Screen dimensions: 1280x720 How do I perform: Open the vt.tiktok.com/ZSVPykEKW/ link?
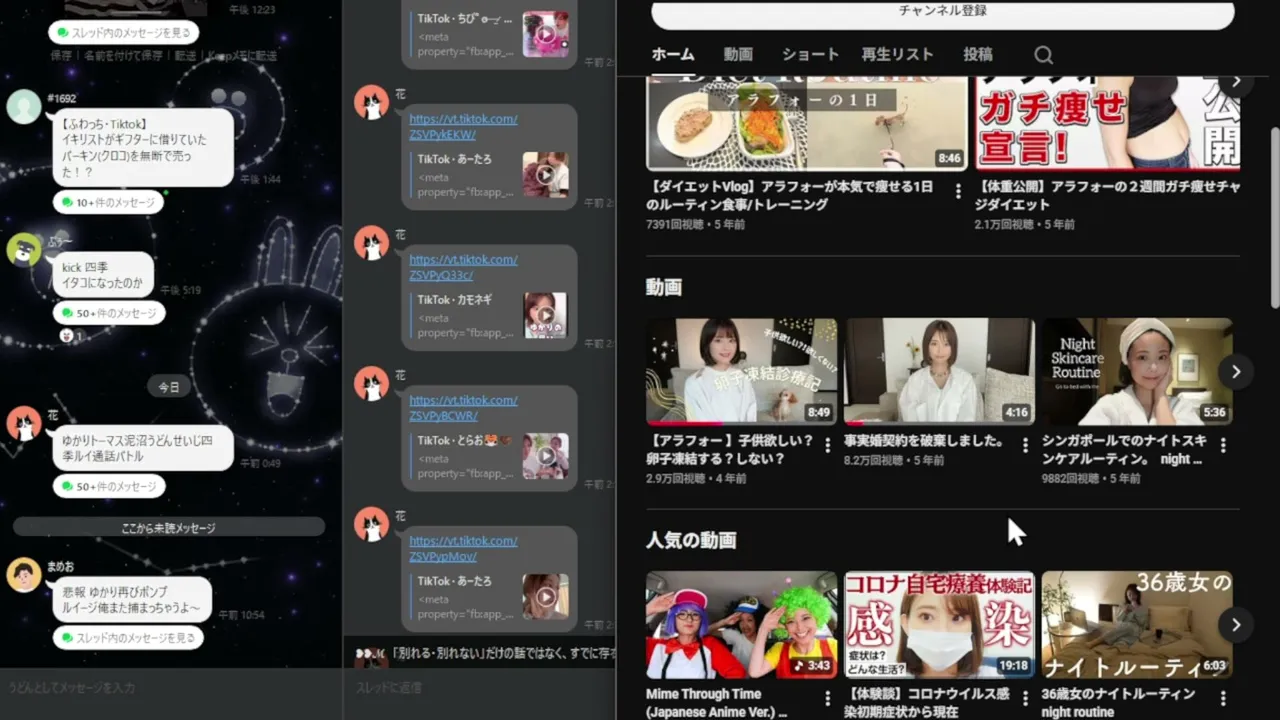(x=463, y=127)
